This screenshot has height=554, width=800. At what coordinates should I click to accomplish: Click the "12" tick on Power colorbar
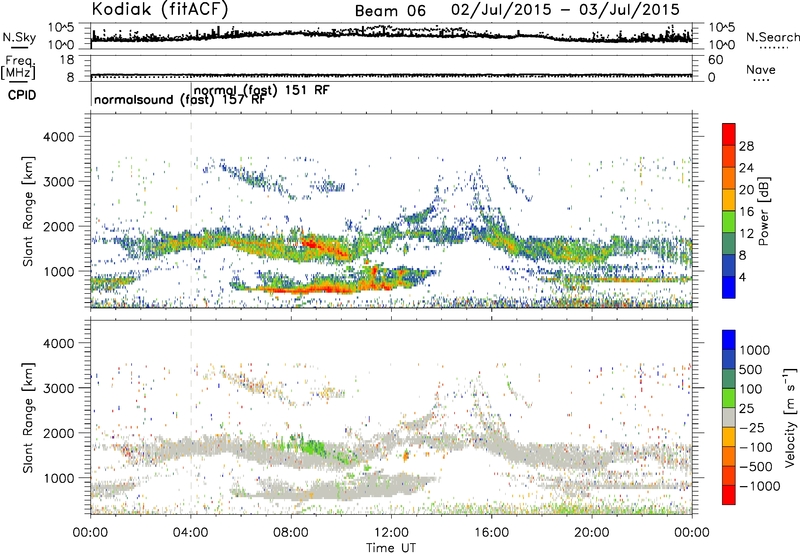(746, 234)
